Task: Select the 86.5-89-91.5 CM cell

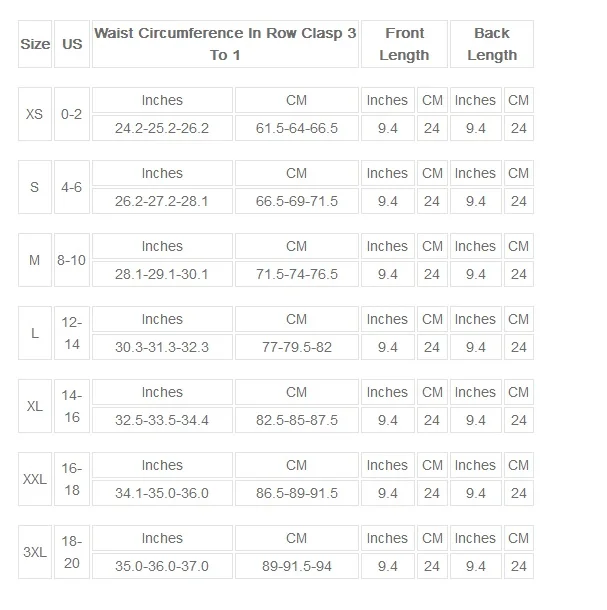Action: coord(297,493)
